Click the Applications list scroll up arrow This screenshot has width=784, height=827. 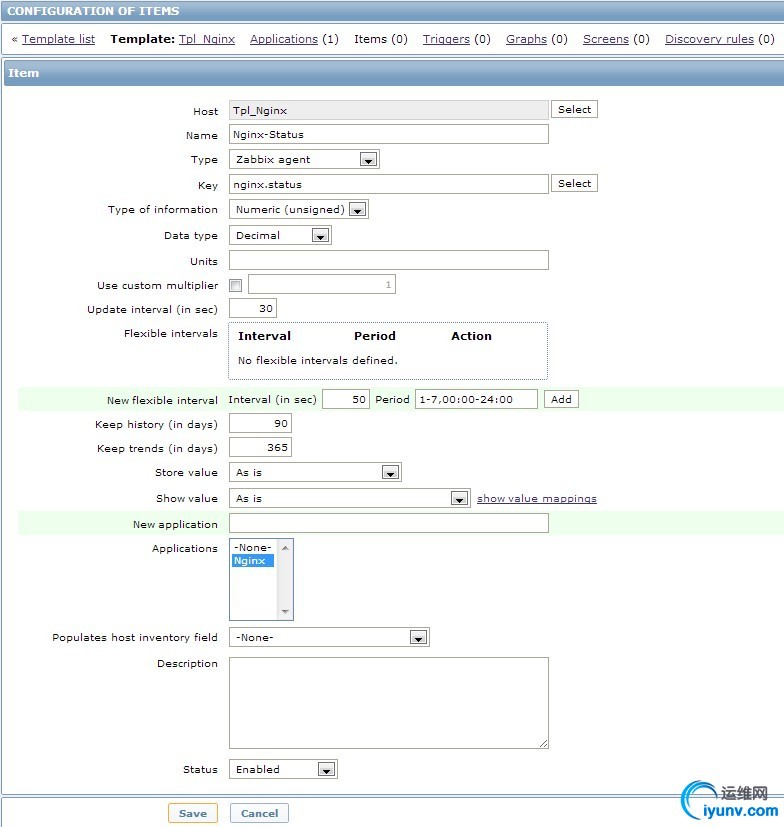tap(285, 548)
